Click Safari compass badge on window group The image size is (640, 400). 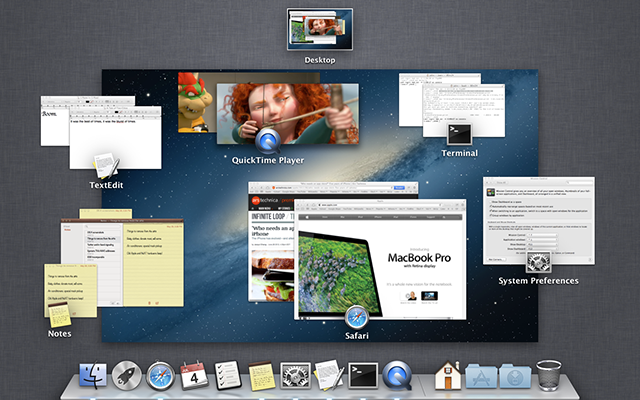tap(357, 317)
